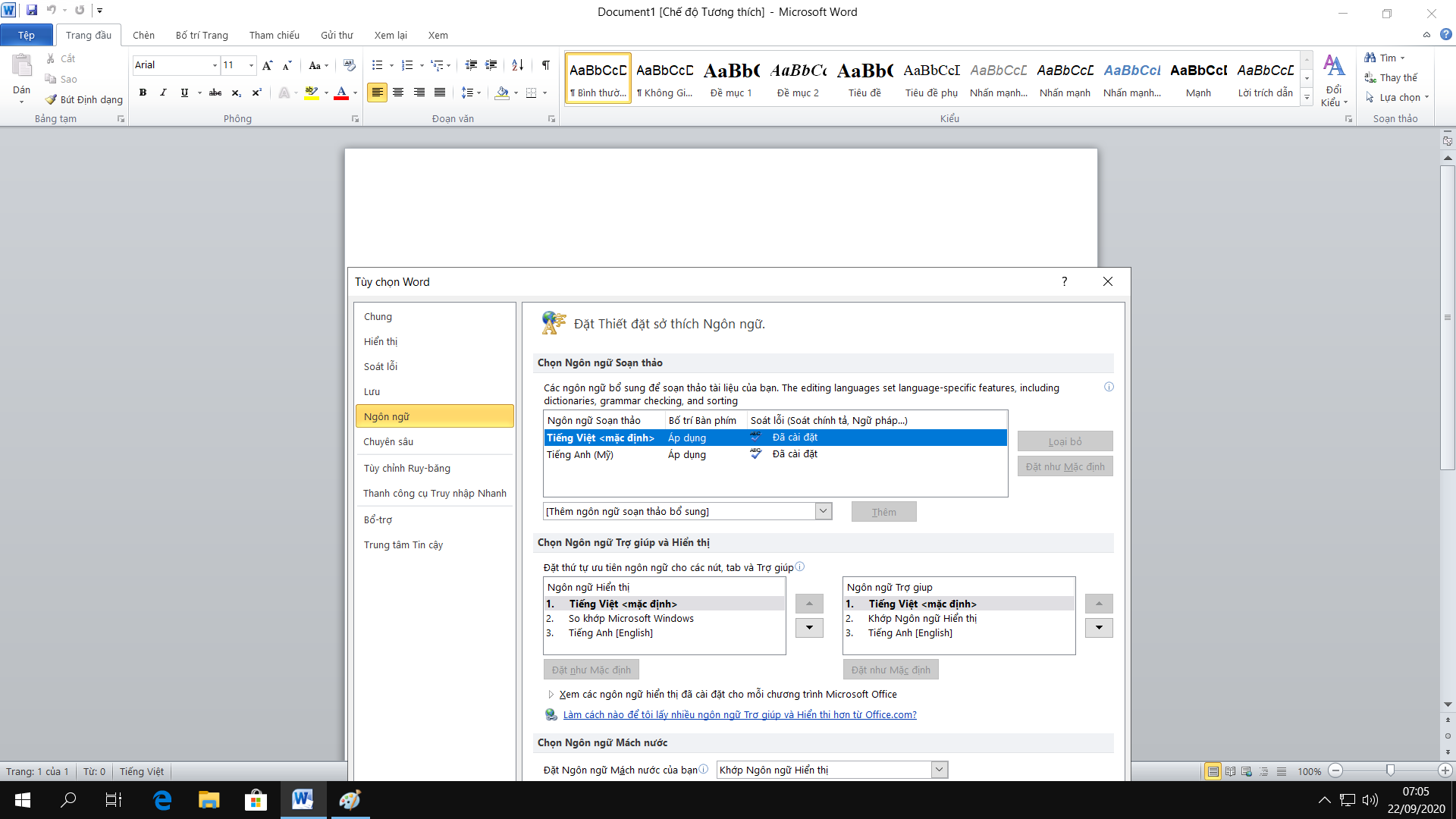Screen dimensions: 1456x819
Task: Open the font size dropdown
Action: point(251,65)
